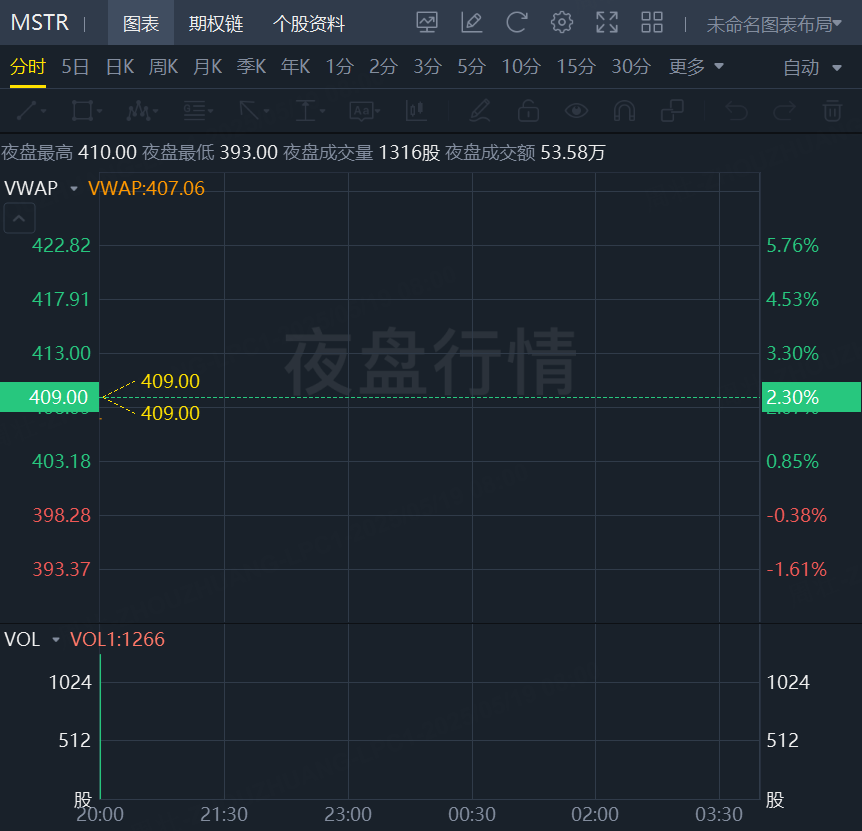This screenshot has height=831, width=862.
Task: Undo the last drawing action
Action: 737,110
